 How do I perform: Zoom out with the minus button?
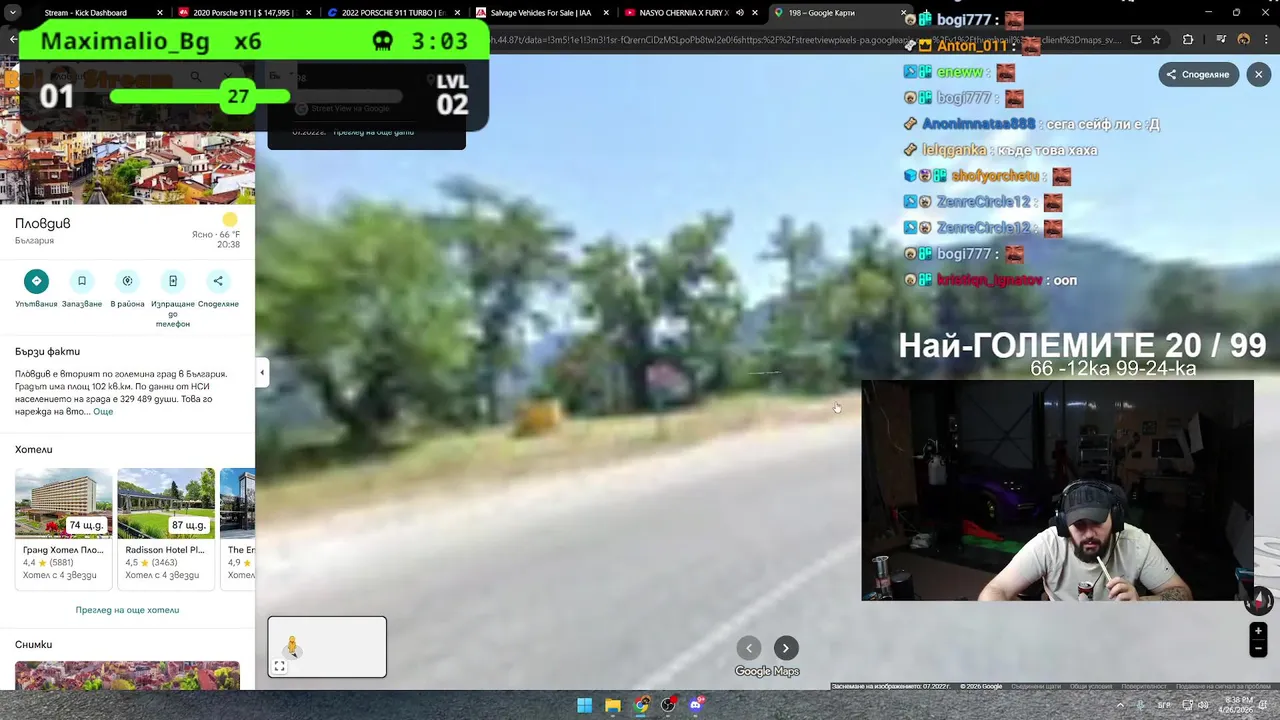[x=1258, y=649]
